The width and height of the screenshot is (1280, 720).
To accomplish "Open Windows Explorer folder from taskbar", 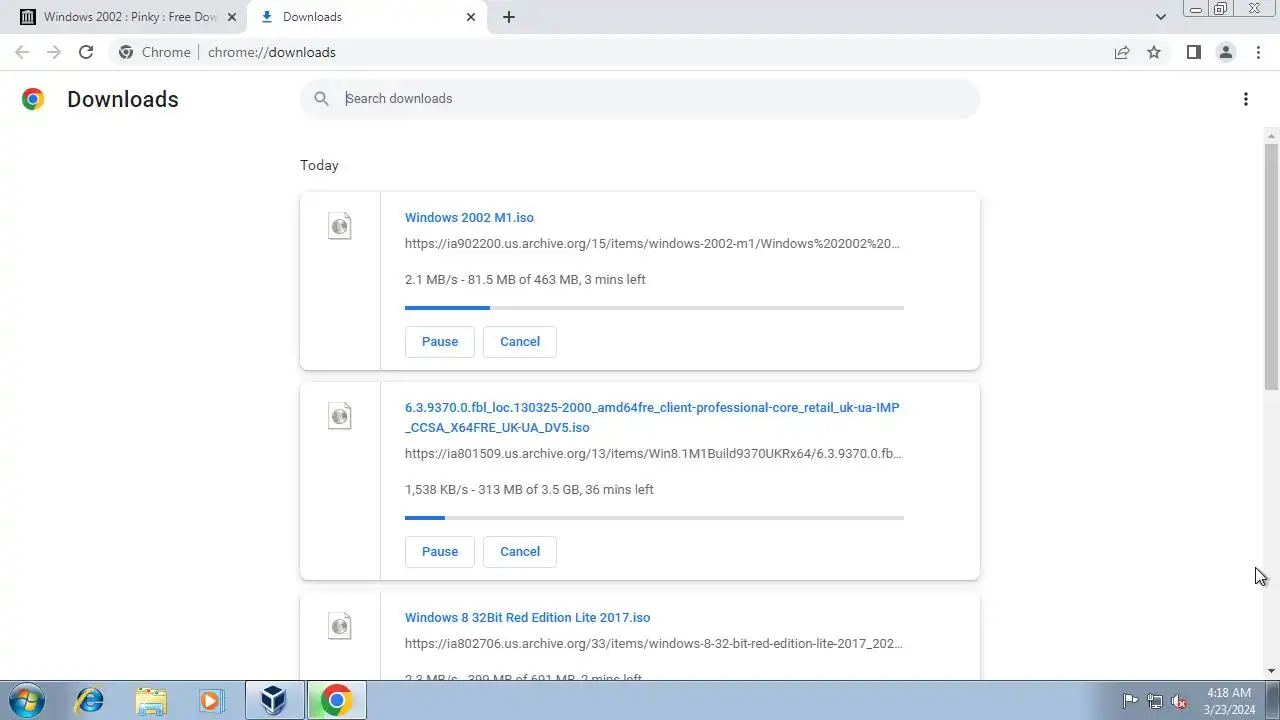I will pos(151,701).
